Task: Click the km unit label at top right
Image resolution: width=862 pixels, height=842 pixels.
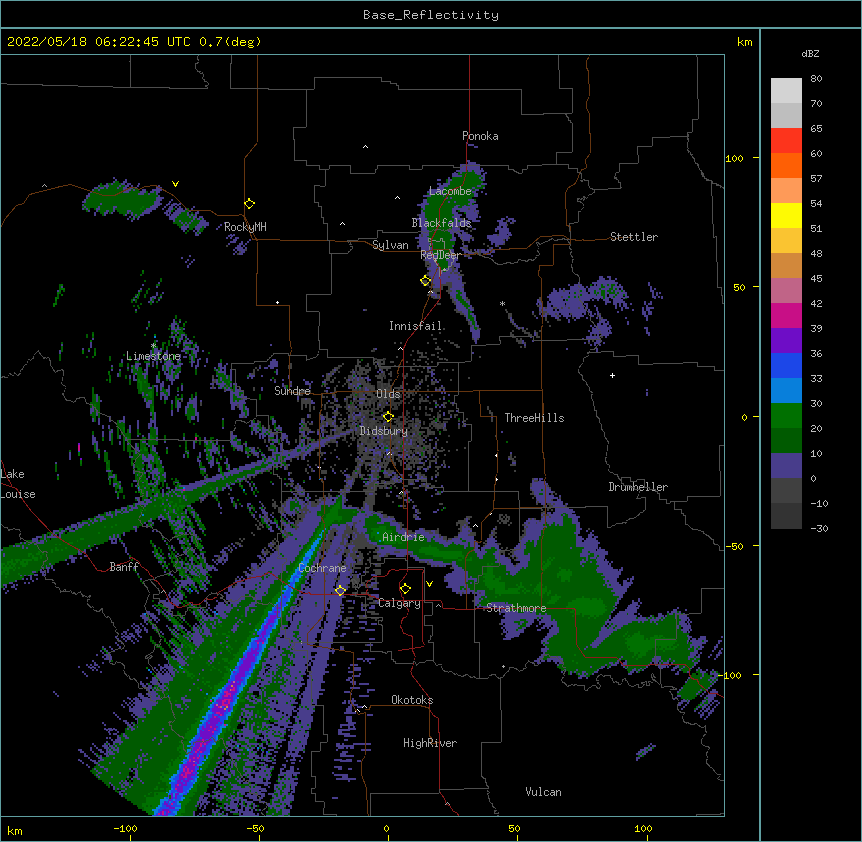Action: pos(744,42)
